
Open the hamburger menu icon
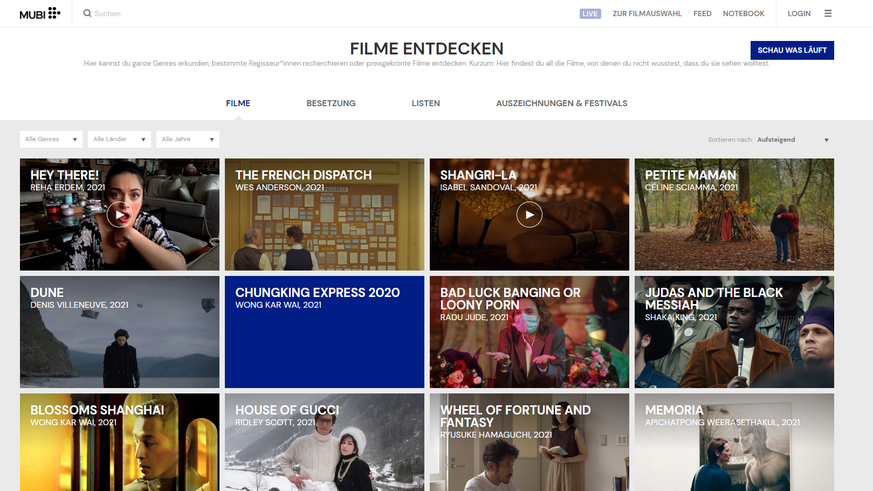827,14
